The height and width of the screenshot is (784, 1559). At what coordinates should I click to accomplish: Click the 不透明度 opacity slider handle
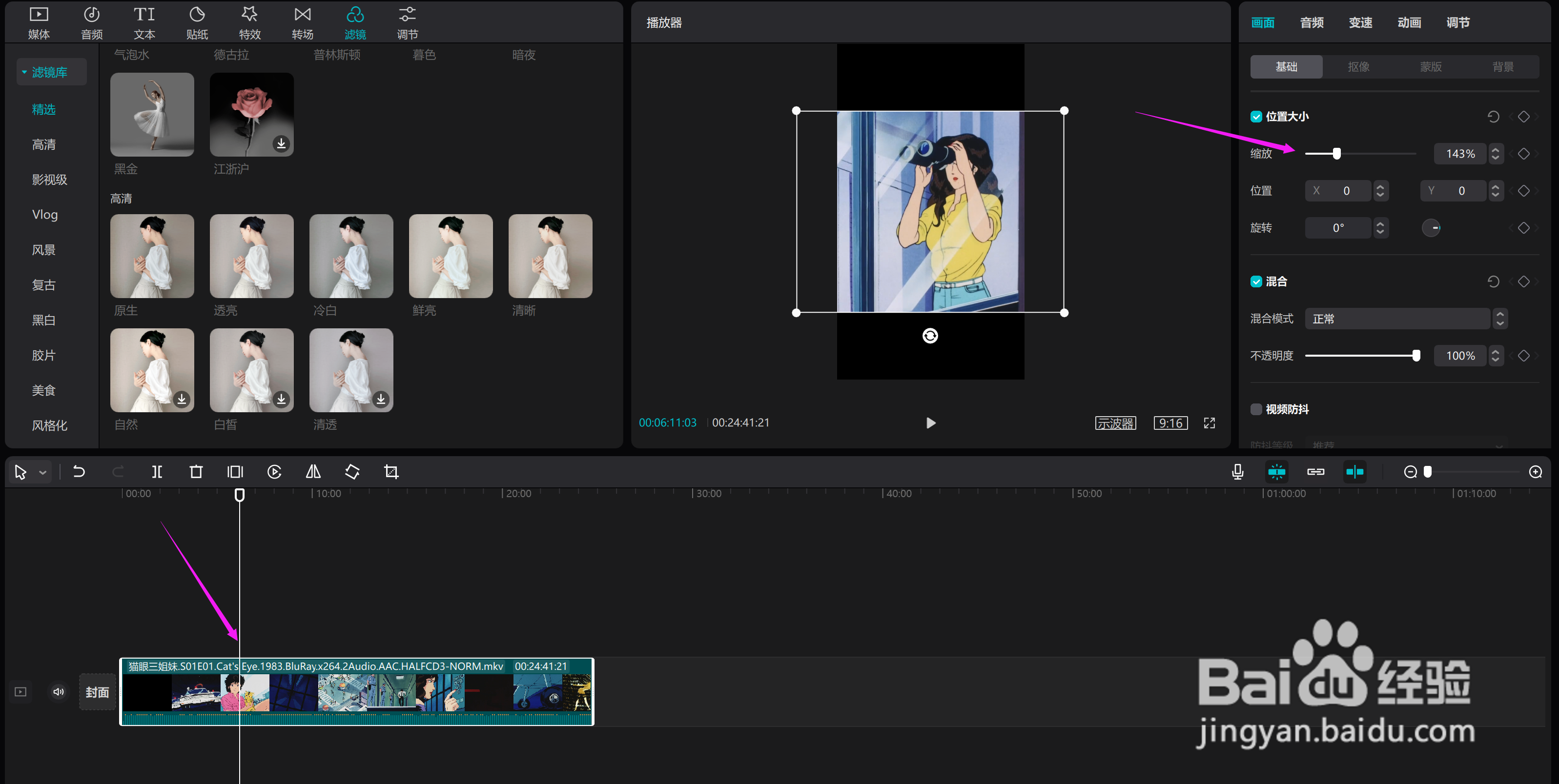1416,356
